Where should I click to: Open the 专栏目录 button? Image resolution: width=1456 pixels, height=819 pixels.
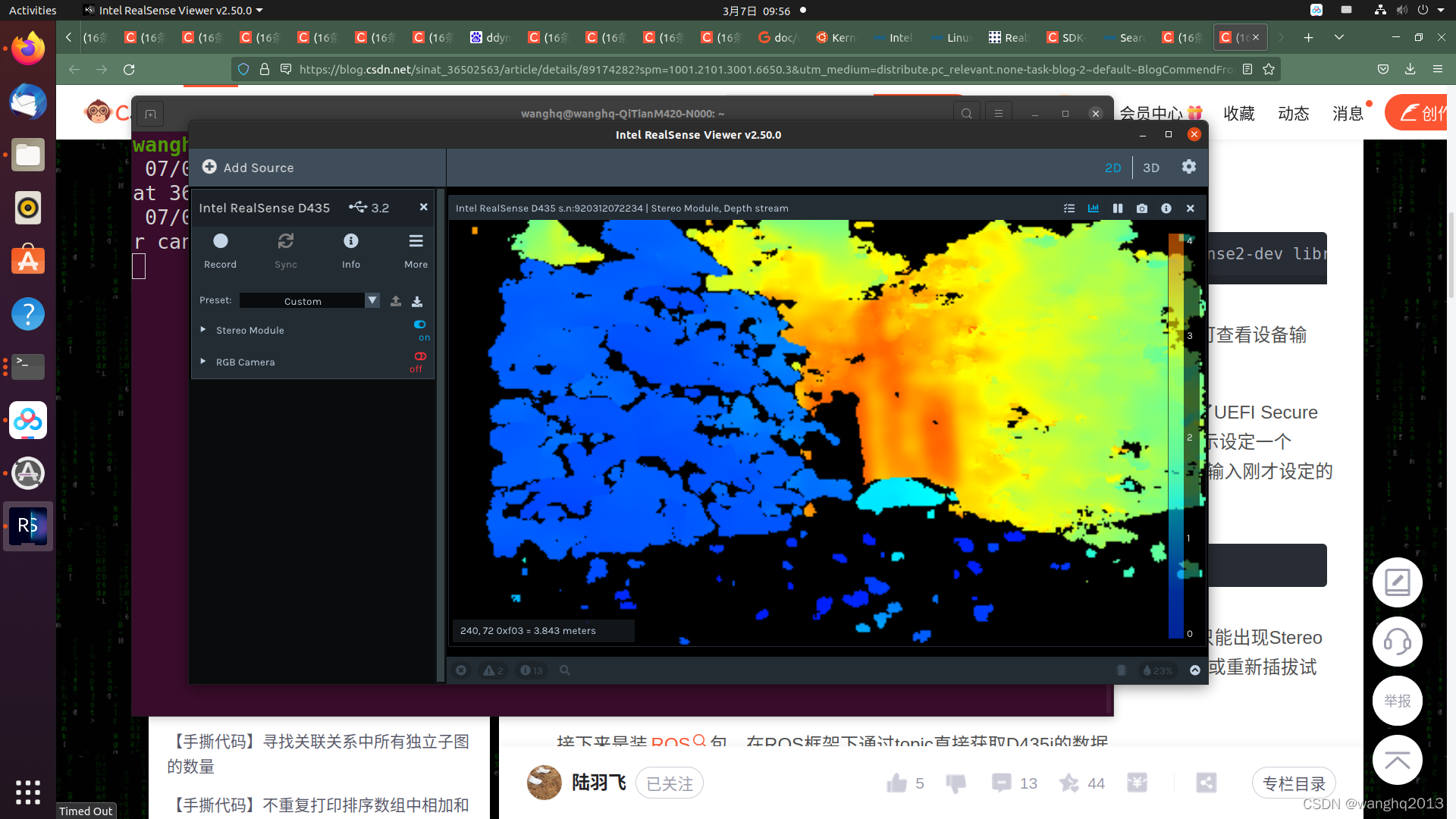1294,783
